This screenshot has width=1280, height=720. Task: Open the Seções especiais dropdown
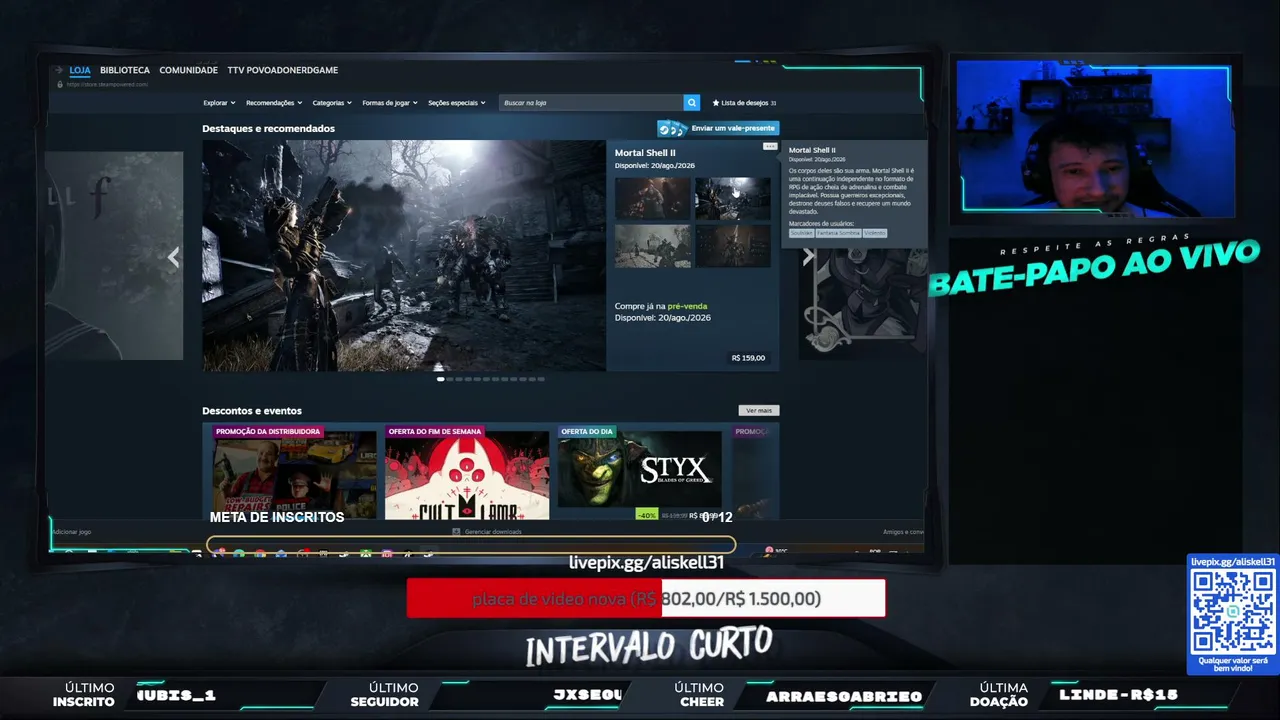point(456,103)
